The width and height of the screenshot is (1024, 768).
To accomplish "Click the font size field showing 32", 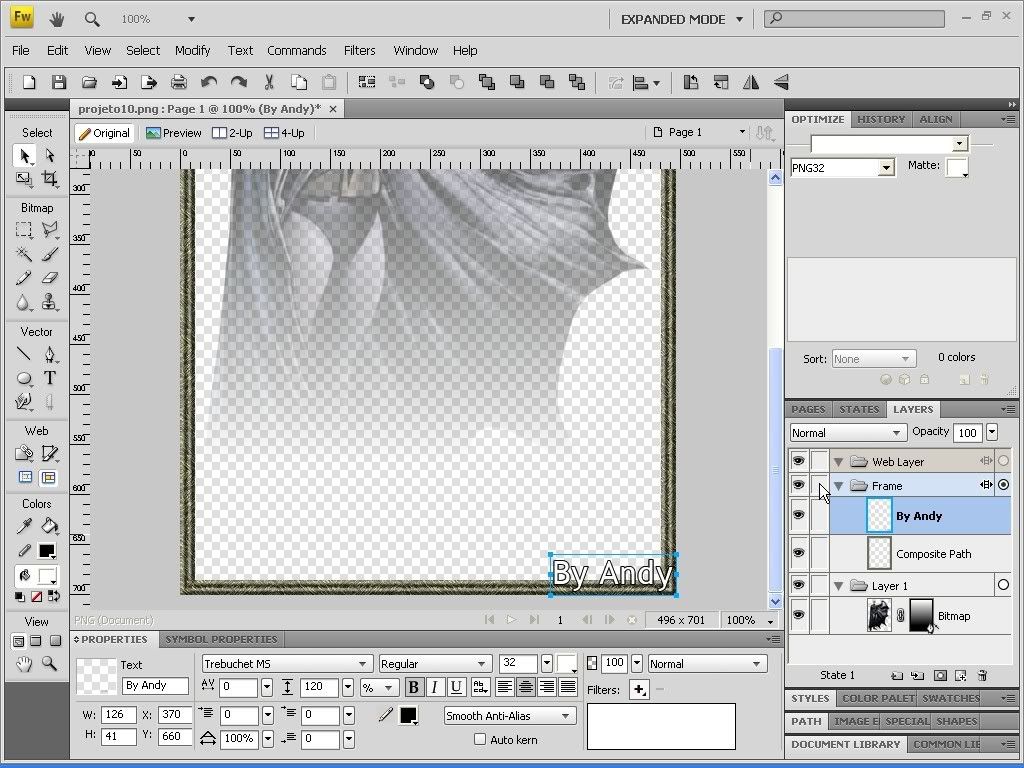I will tap(518, 664).
